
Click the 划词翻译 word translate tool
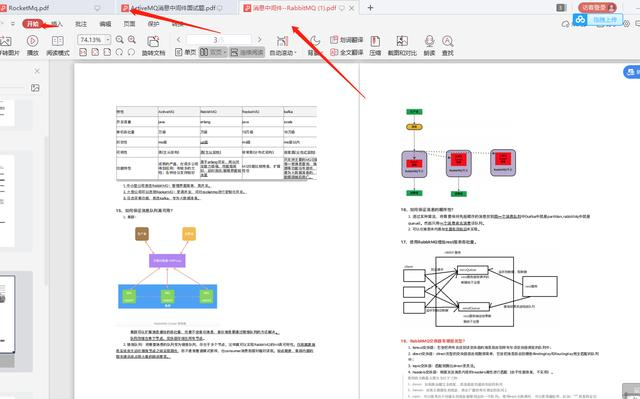(347, 40)
